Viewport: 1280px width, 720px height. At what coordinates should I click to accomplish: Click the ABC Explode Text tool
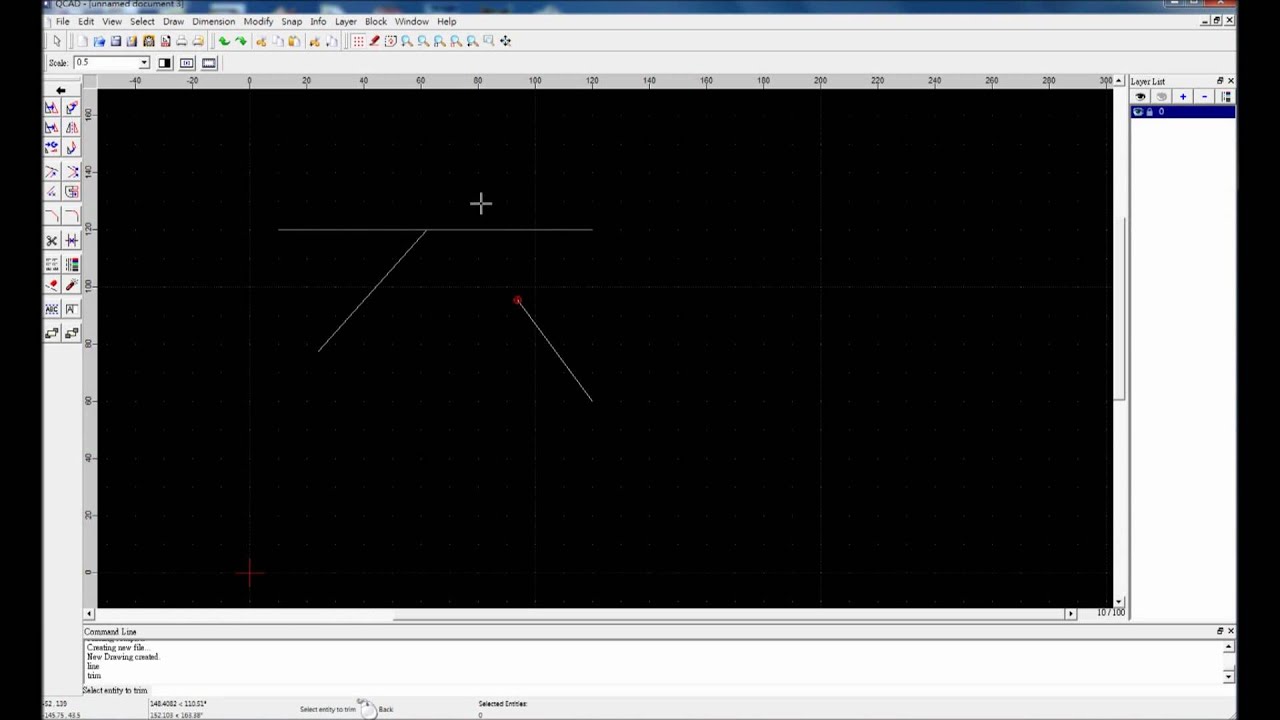tap(52, 309)
